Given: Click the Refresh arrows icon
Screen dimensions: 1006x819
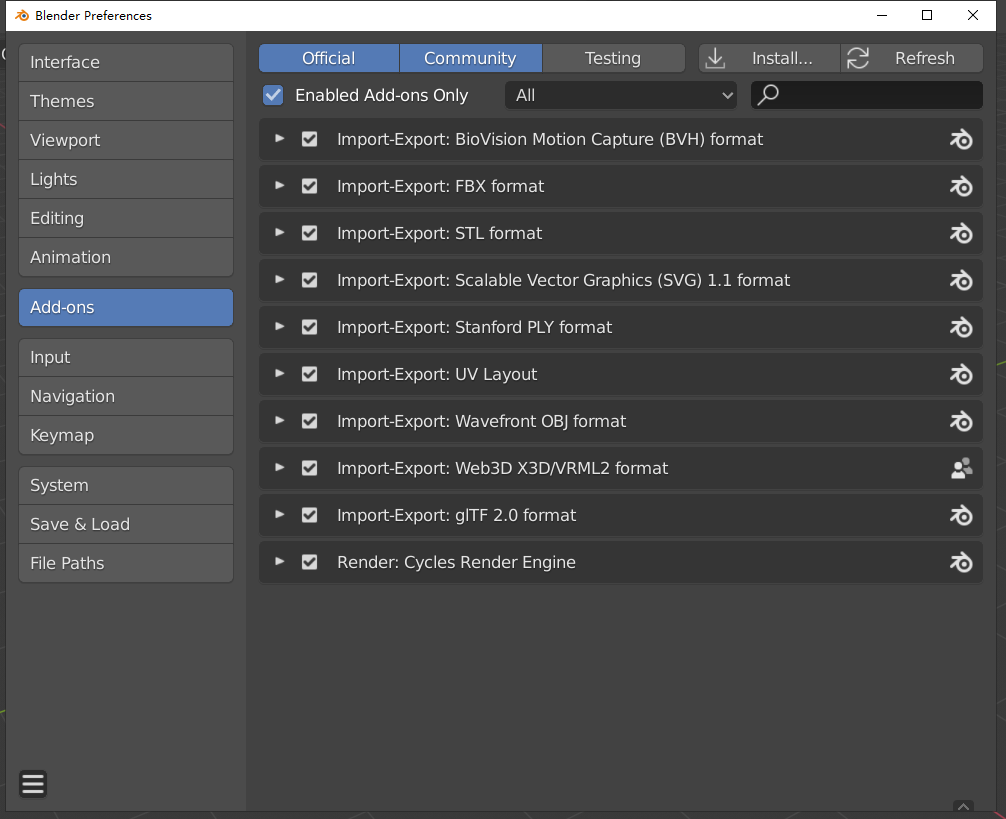Looking at the screenshot, I should click(858, 58).
